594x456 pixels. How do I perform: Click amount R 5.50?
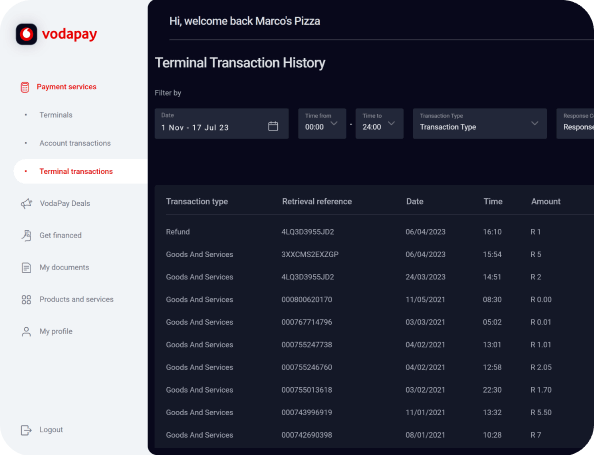(541, 412)
